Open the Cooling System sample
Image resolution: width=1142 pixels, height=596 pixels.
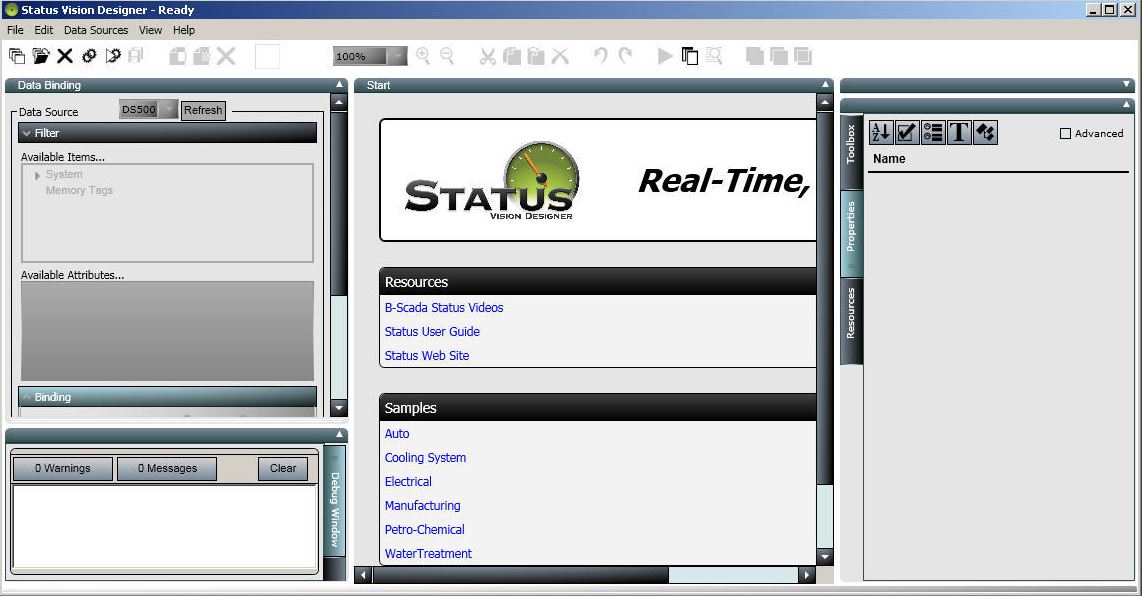425,457
